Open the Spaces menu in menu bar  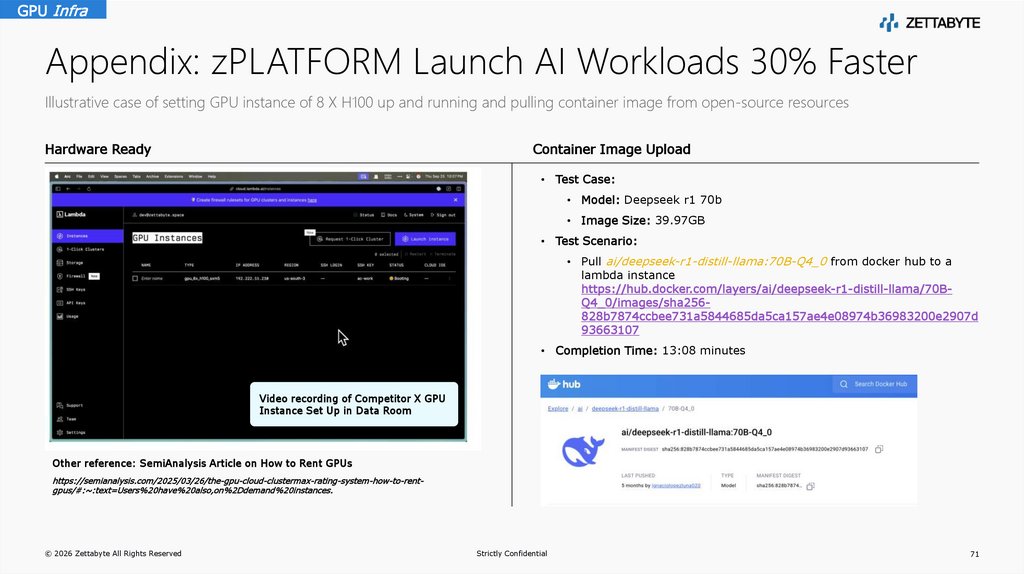pos(120,176)
